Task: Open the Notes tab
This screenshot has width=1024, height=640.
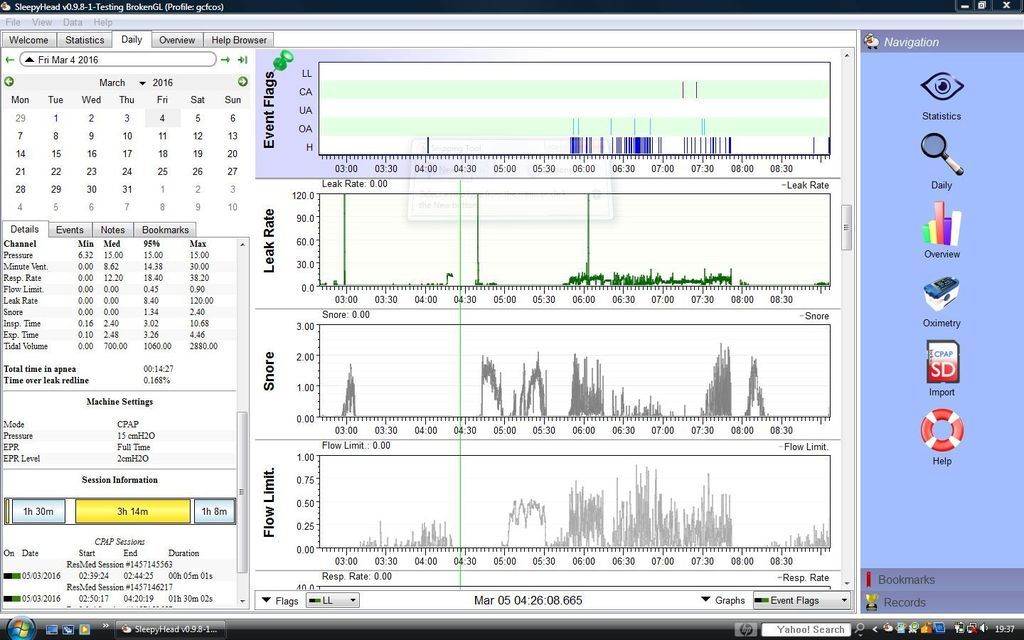Action: pos(112,230)
